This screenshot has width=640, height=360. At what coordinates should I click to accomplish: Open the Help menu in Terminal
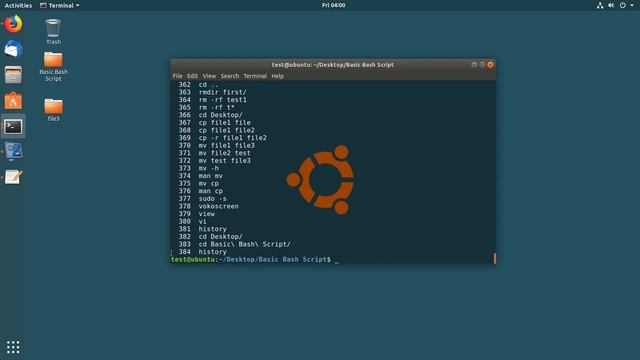[x=278, y=76]
